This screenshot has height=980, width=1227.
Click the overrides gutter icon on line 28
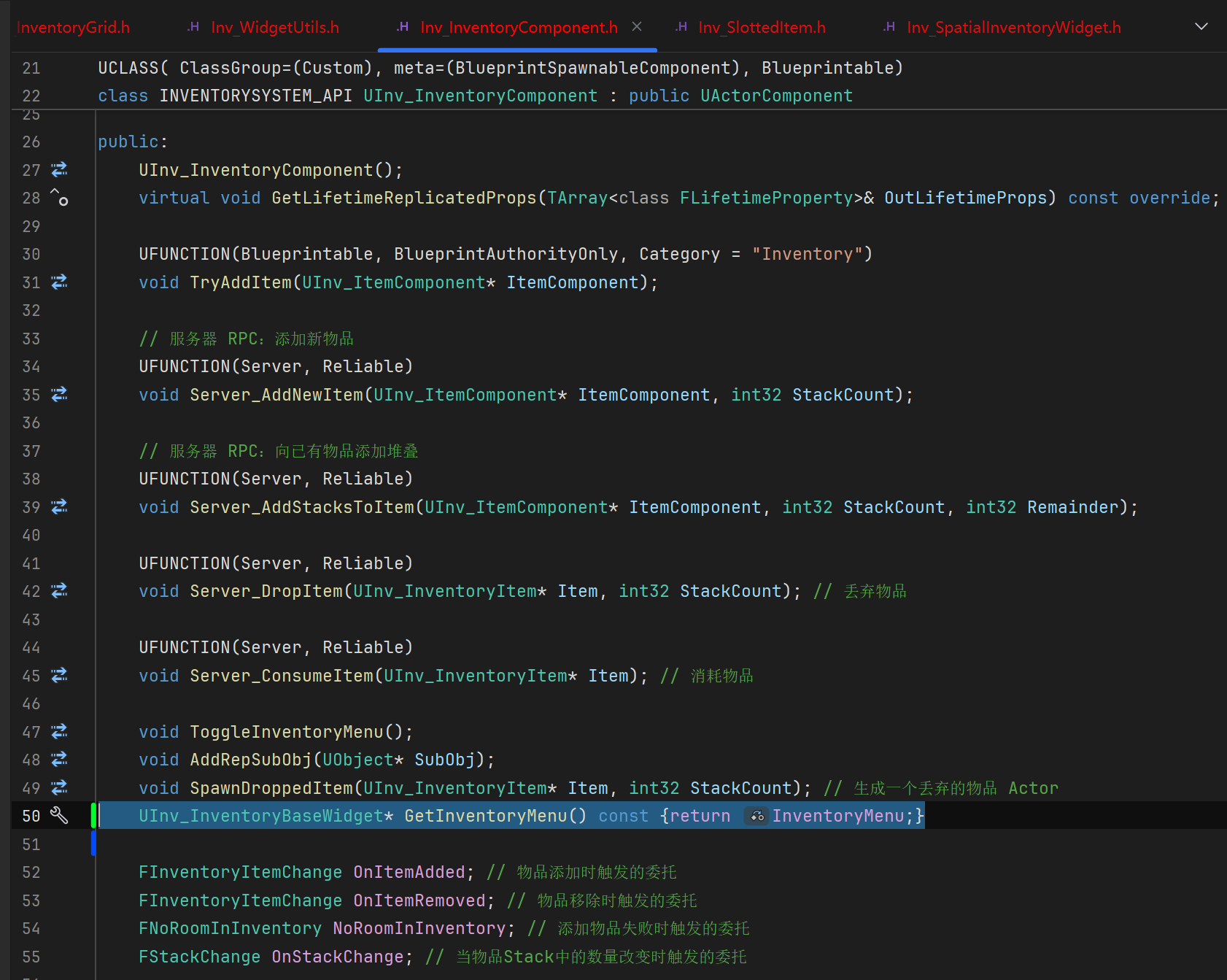[59, 197]
